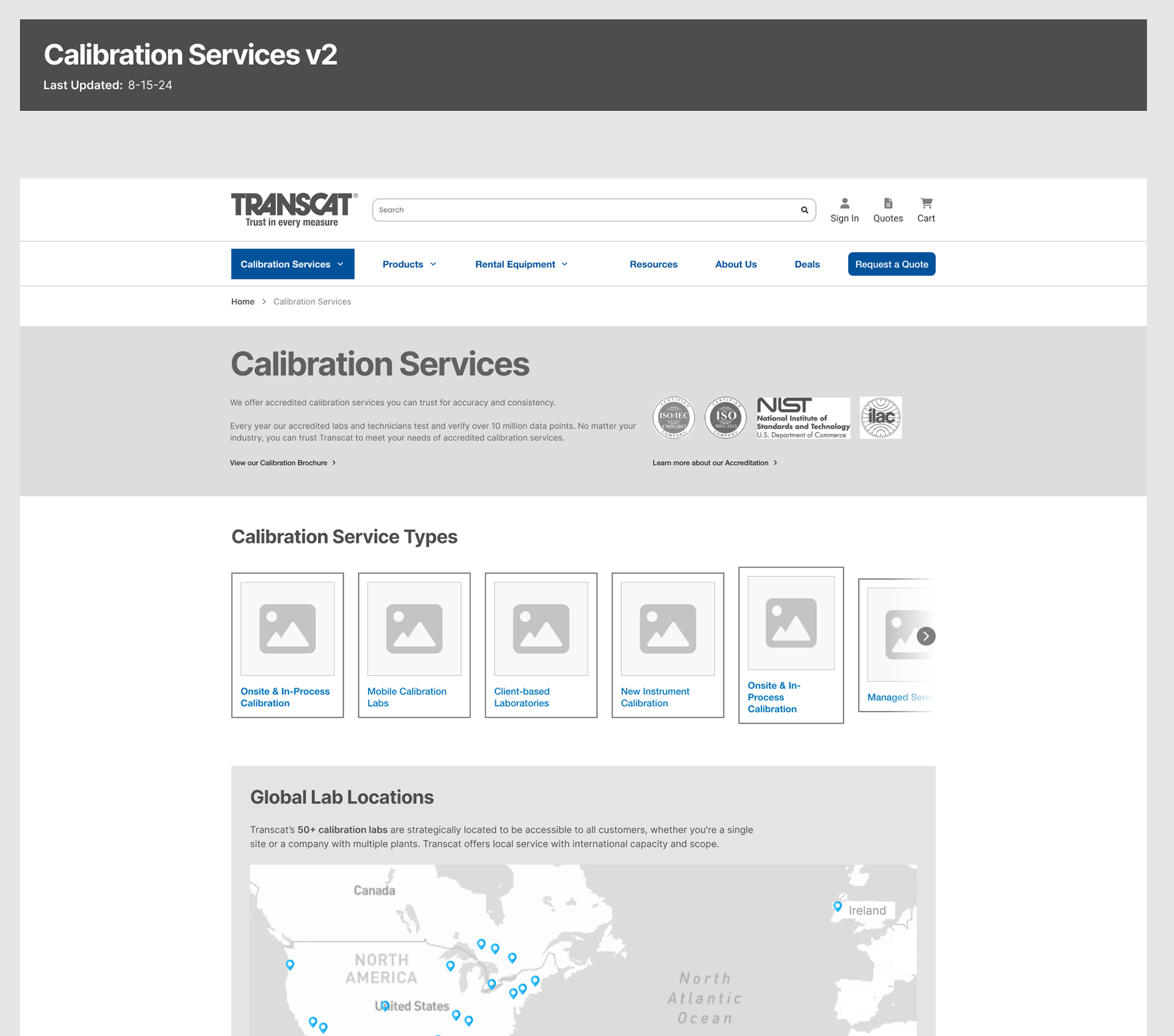Image resolution: width=1174 pixels, height=1036 pixels.
Task: Click the Request a Quote button
Action: pyautogui.click(x=892, y=264)
